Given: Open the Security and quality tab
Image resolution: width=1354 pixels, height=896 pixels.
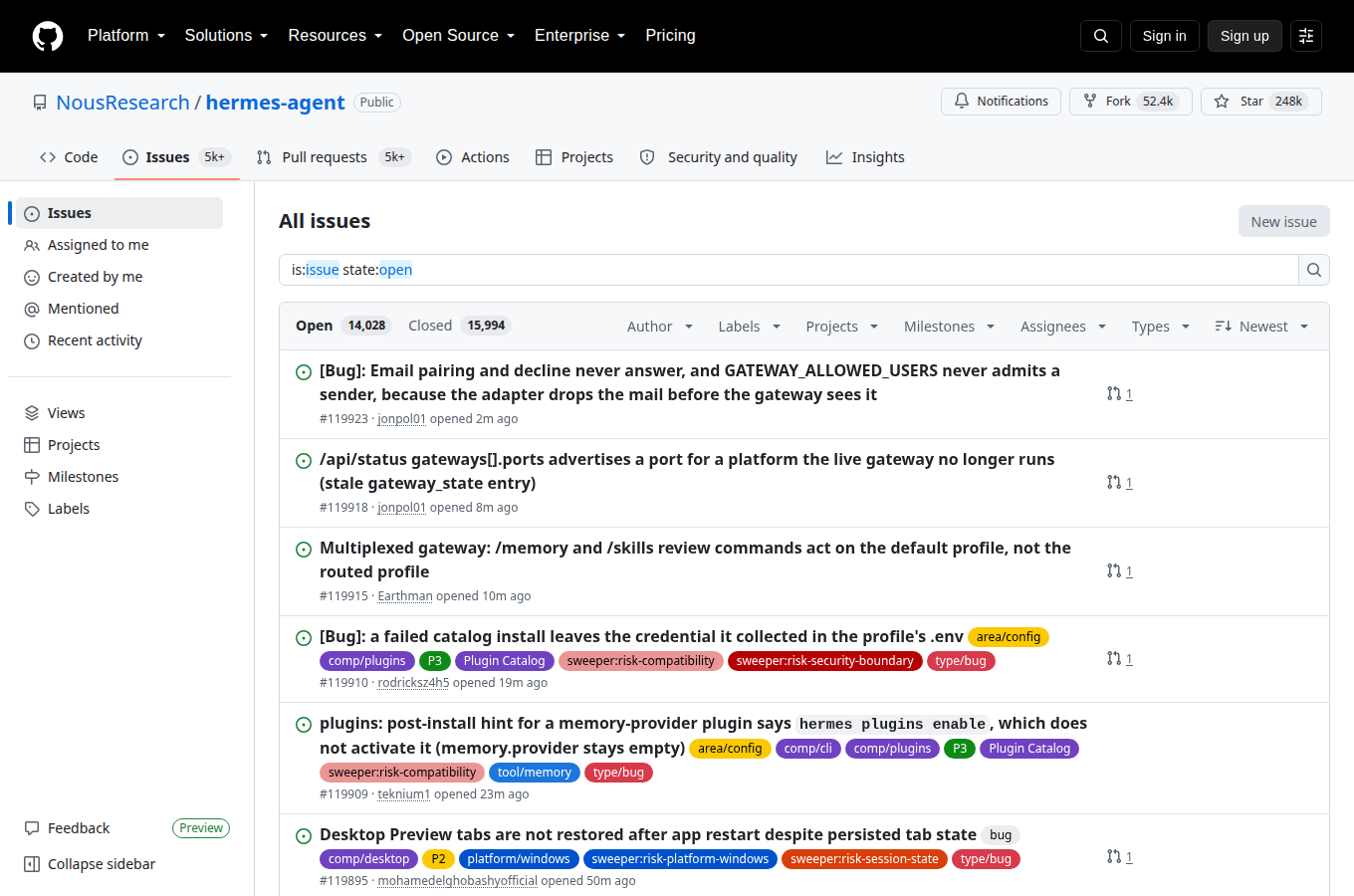Looking at the screenshot, I should [x=718, y=157].
